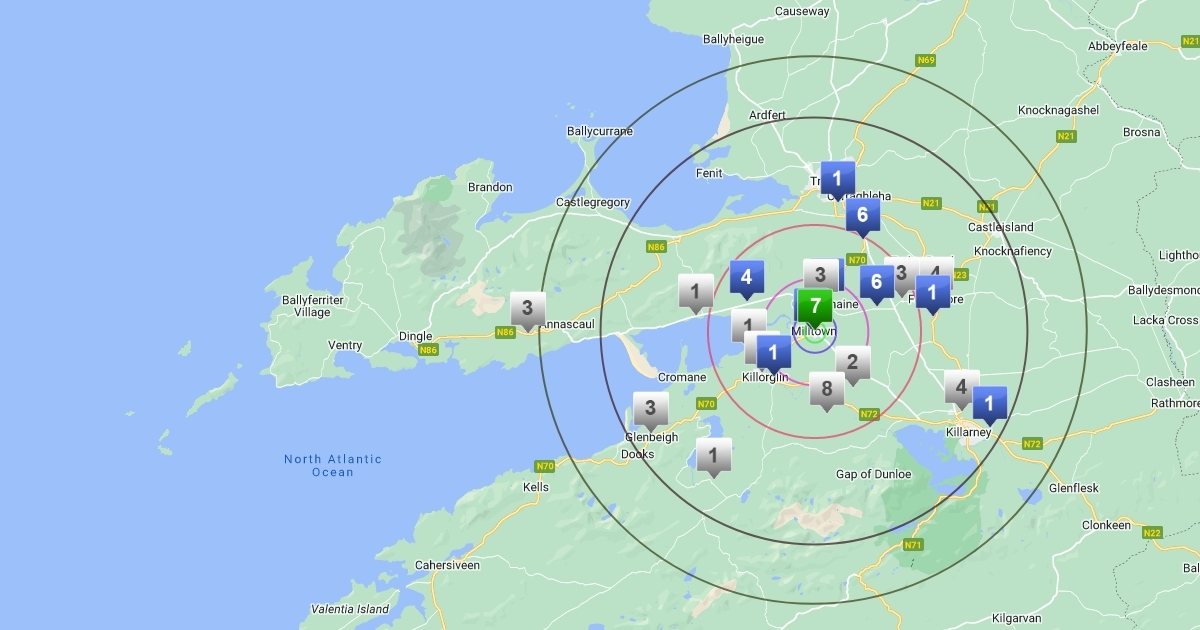This screenshot has height=630, width=1200.
Task: Open the gray marker 3 above Glenbeigh
Action: (x=650, y=409)
